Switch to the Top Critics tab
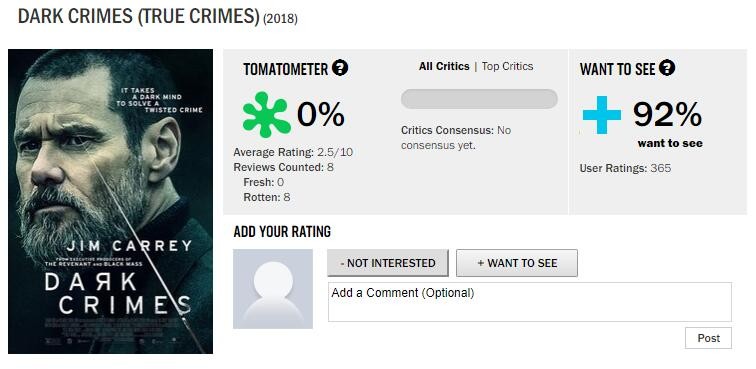 [507, 67]
